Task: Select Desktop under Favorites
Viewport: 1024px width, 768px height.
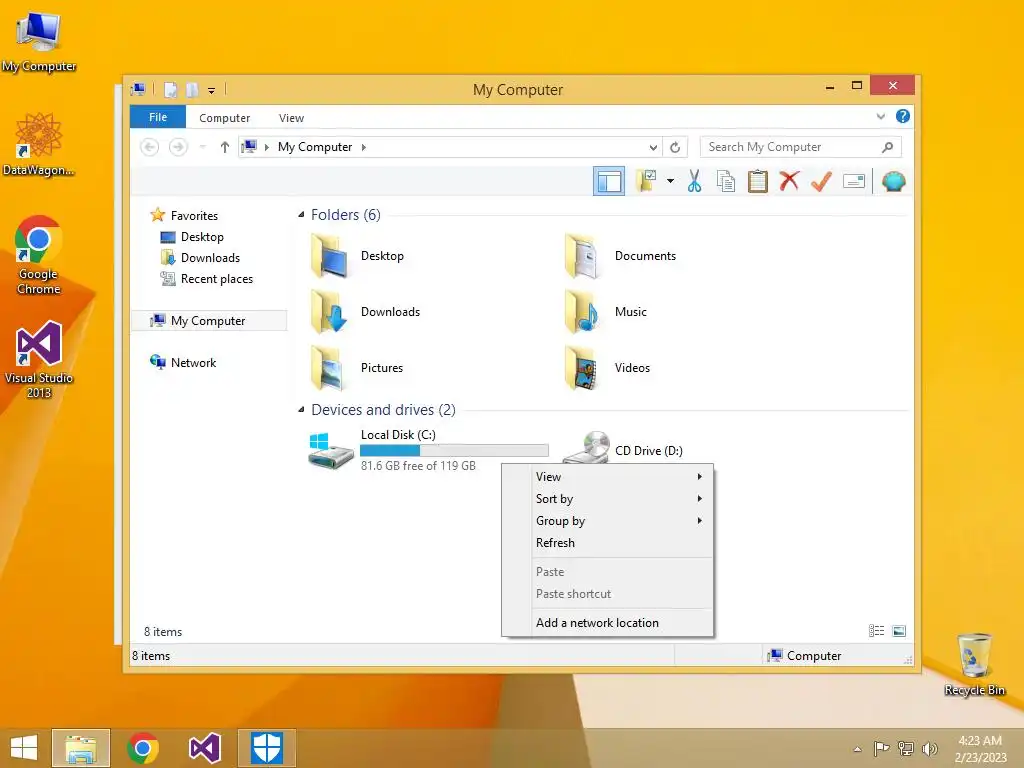Action: click(202, 236)
